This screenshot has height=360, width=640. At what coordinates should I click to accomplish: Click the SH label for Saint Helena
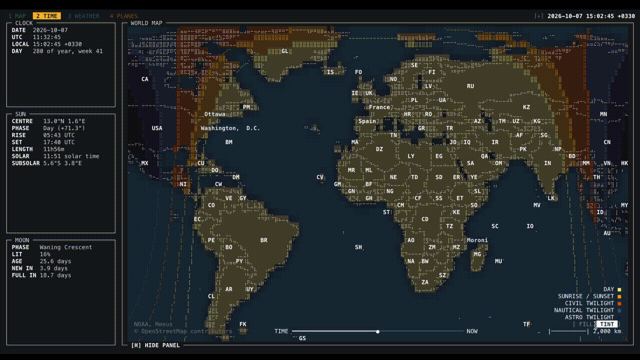358,247
